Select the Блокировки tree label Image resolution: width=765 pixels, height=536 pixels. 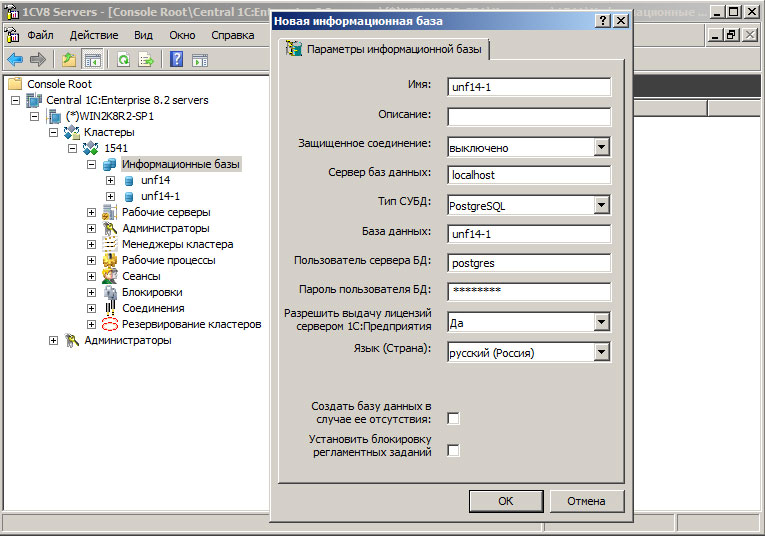tap(152, 292)
